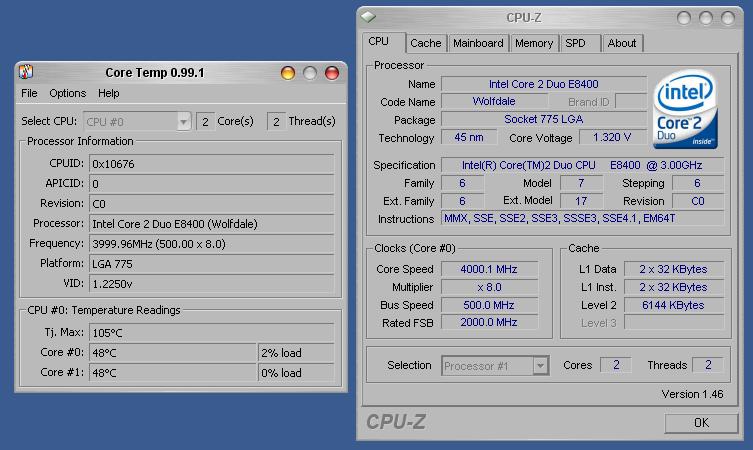Screen dimensions: 753x450
Task: Click the VID value 1.2250v
Action: [x=211, y=284]
